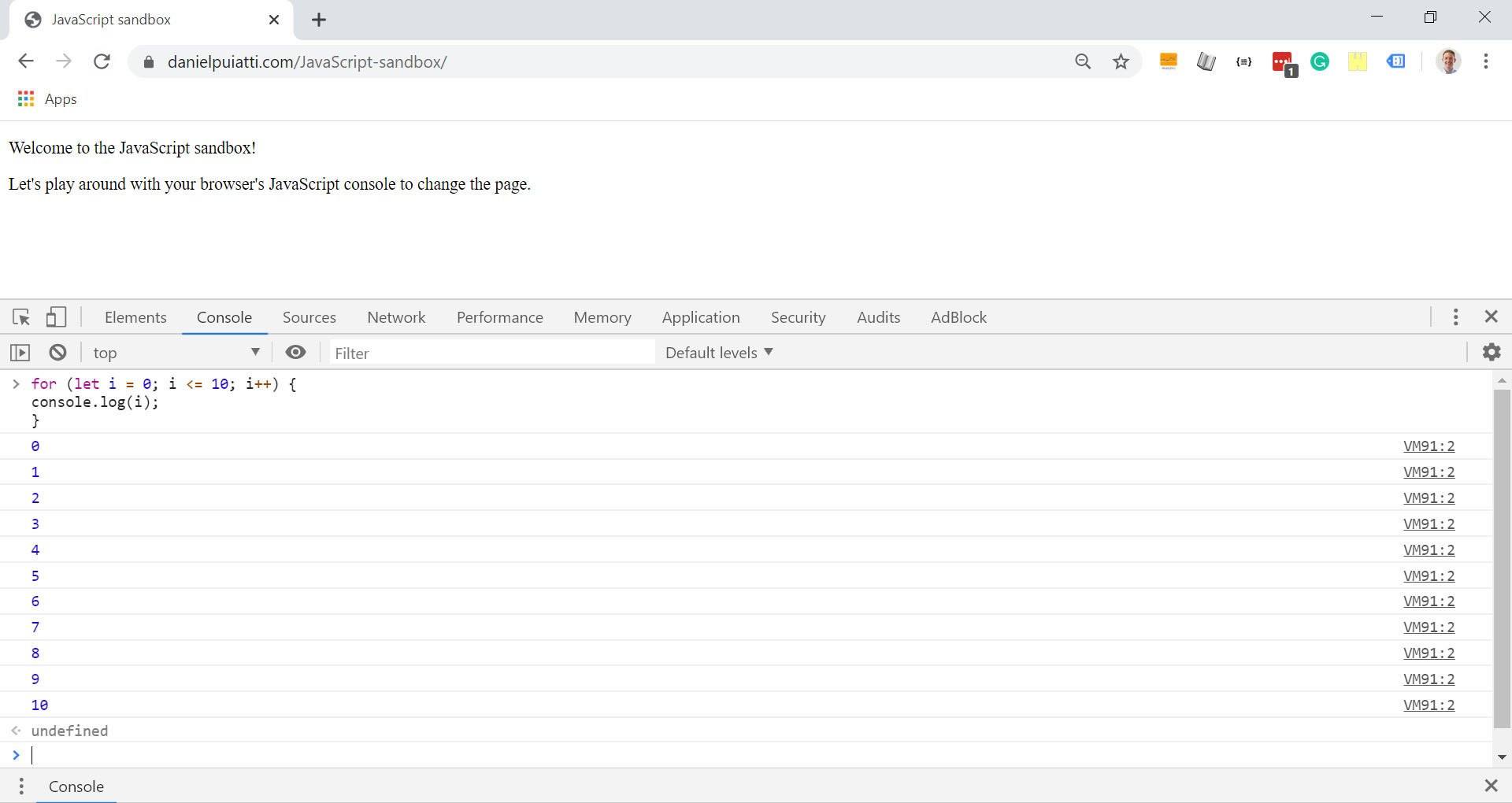Create a live expression with eye icon

(x=295, y=353)
